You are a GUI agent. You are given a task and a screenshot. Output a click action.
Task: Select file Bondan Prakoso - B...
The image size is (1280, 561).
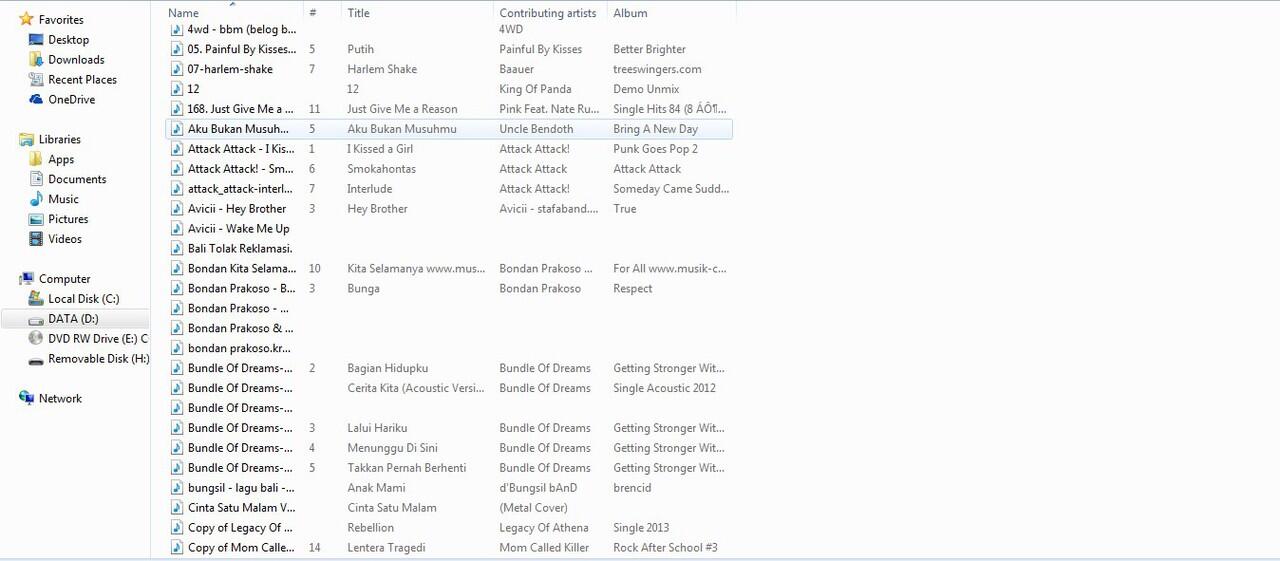(242, 289)
